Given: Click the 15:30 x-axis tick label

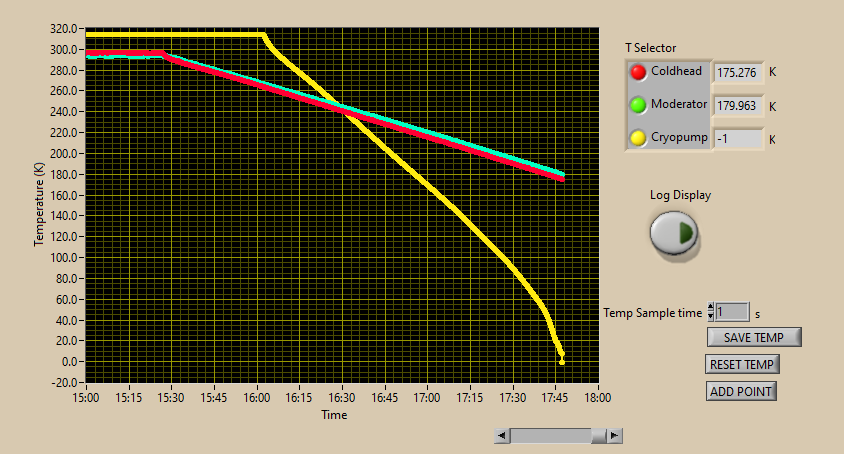Looking at the screenshot, I should click(x=171, y=398).
